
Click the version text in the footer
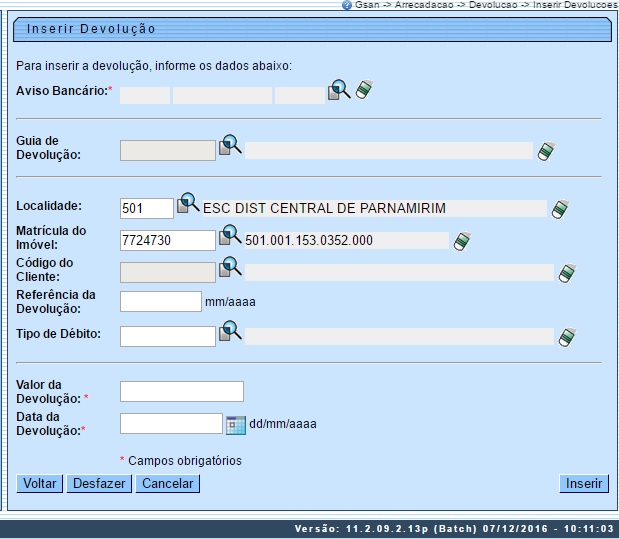pyautogui.click(x=454, y=529)
